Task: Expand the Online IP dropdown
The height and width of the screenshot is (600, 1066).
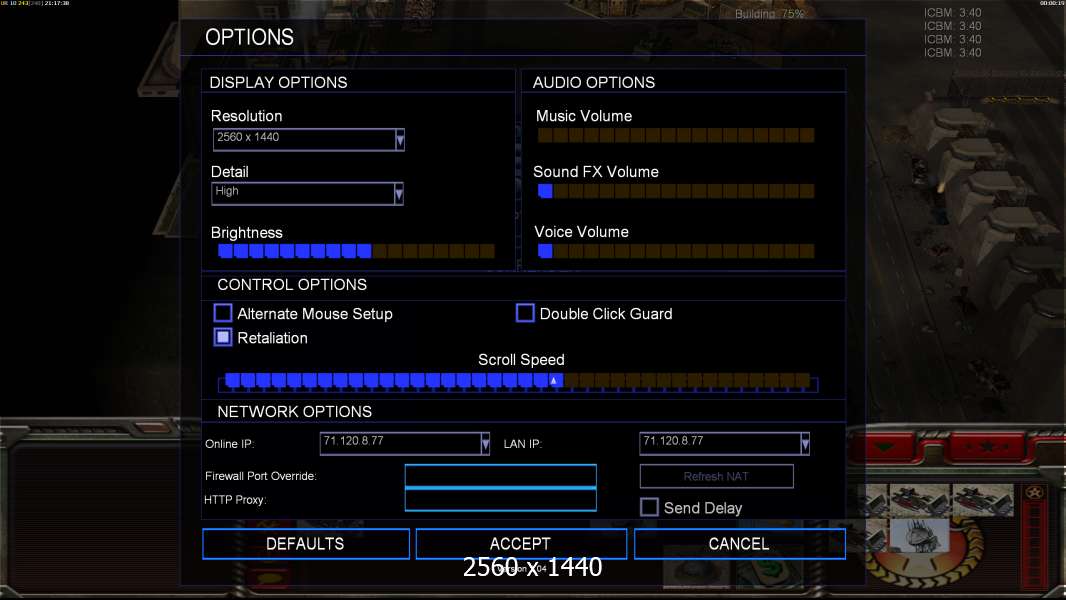Action: click(485, 444)
